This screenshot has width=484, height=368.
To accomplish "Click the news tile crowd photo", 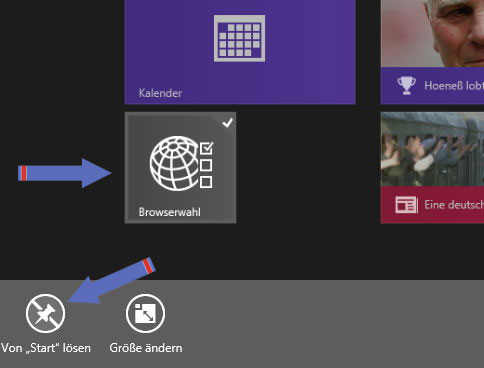I will (432, 149).
